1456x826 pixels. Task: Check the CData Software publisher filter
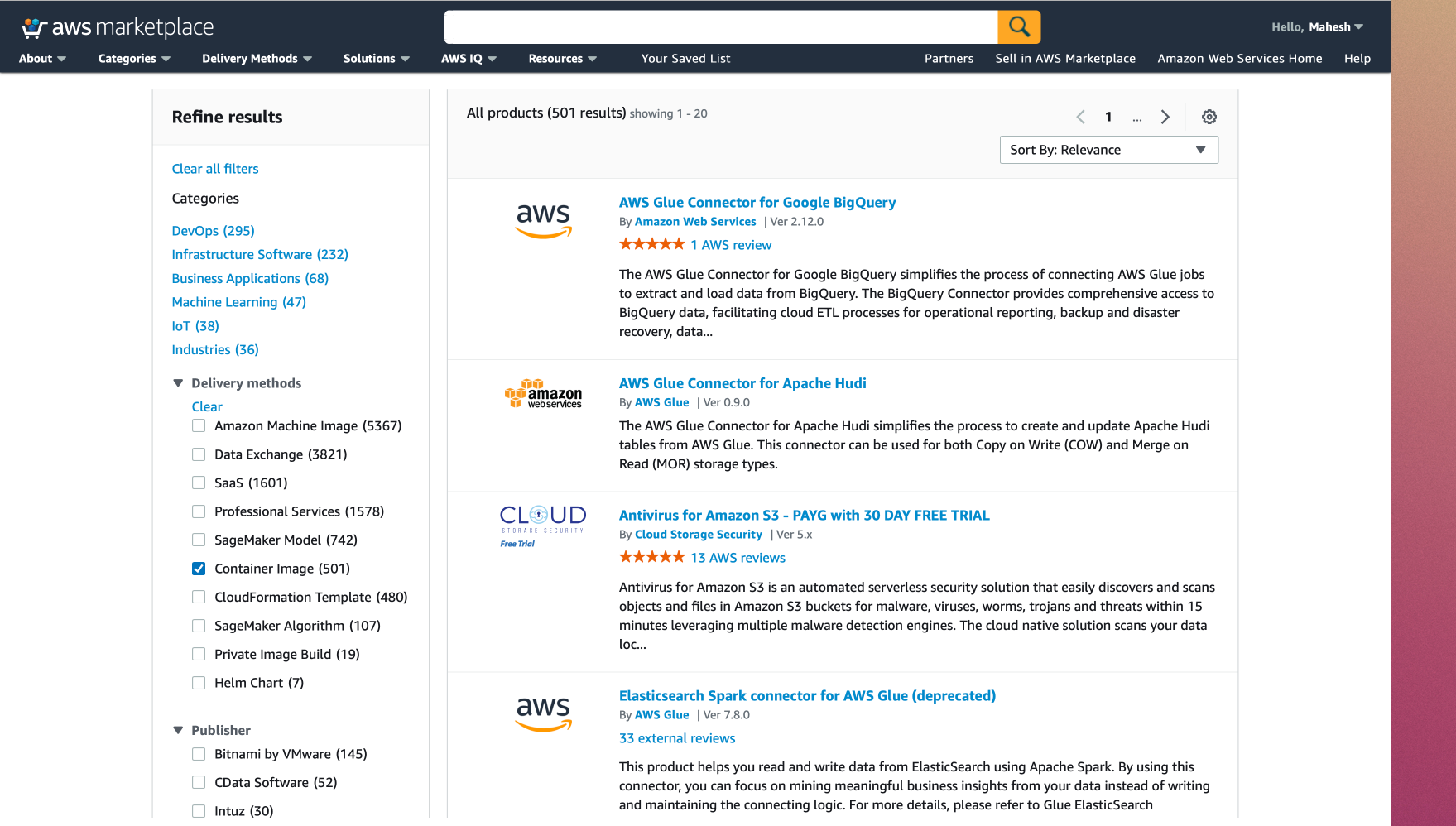(199, 782)
